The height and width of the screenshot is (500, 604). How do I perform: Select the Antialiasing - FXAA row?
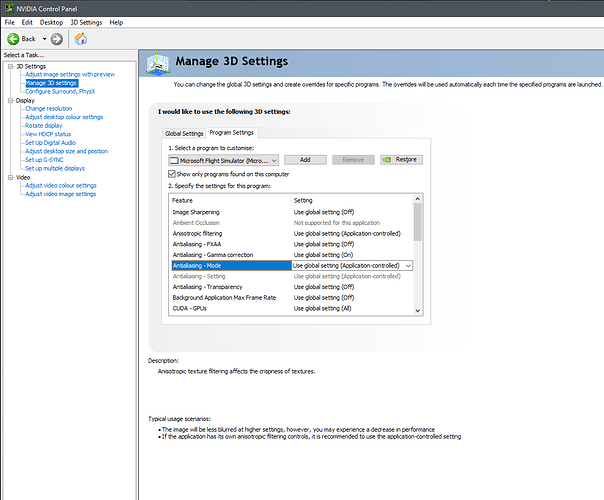292,244
